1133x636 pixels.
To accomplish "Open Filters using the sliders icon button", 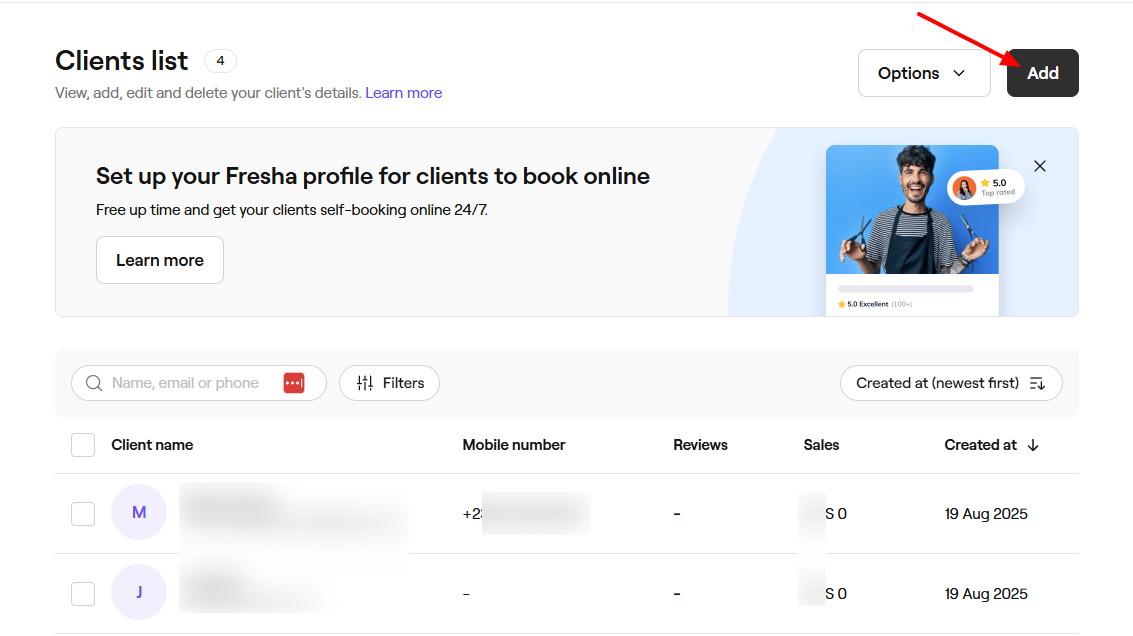I will pyautogui.click(x=389, y=383).
